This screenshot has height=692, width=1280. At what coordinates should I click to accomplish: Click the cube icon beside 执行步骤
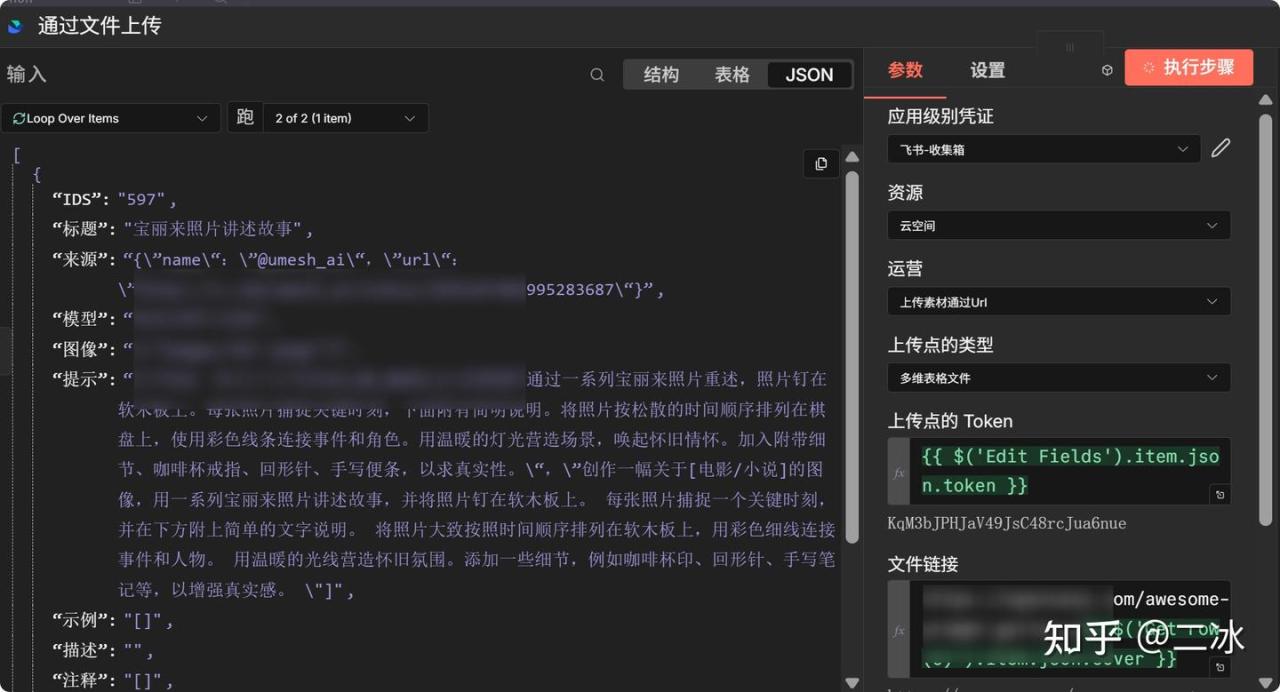coord(1107,70)
